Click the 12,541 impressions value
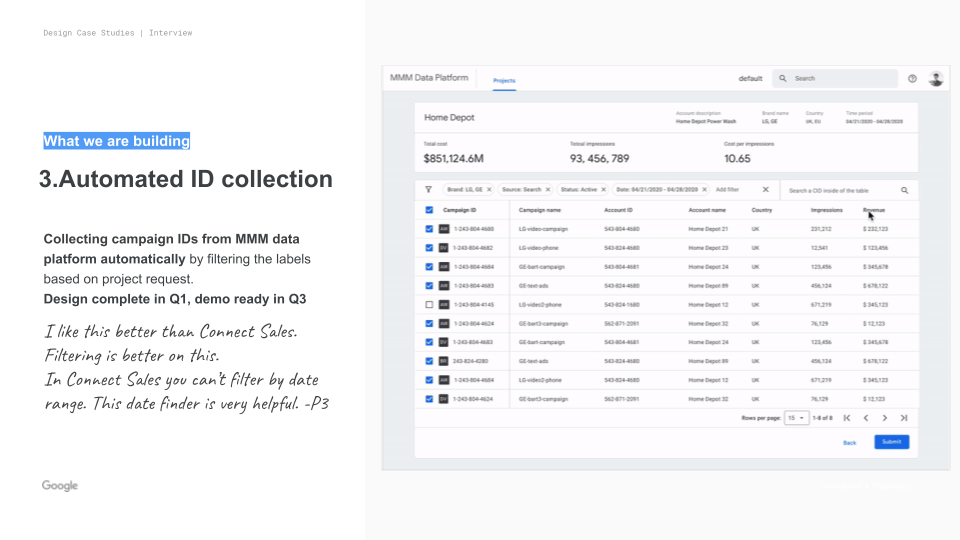Screen dimensions: 960x540 coord(819,248)
